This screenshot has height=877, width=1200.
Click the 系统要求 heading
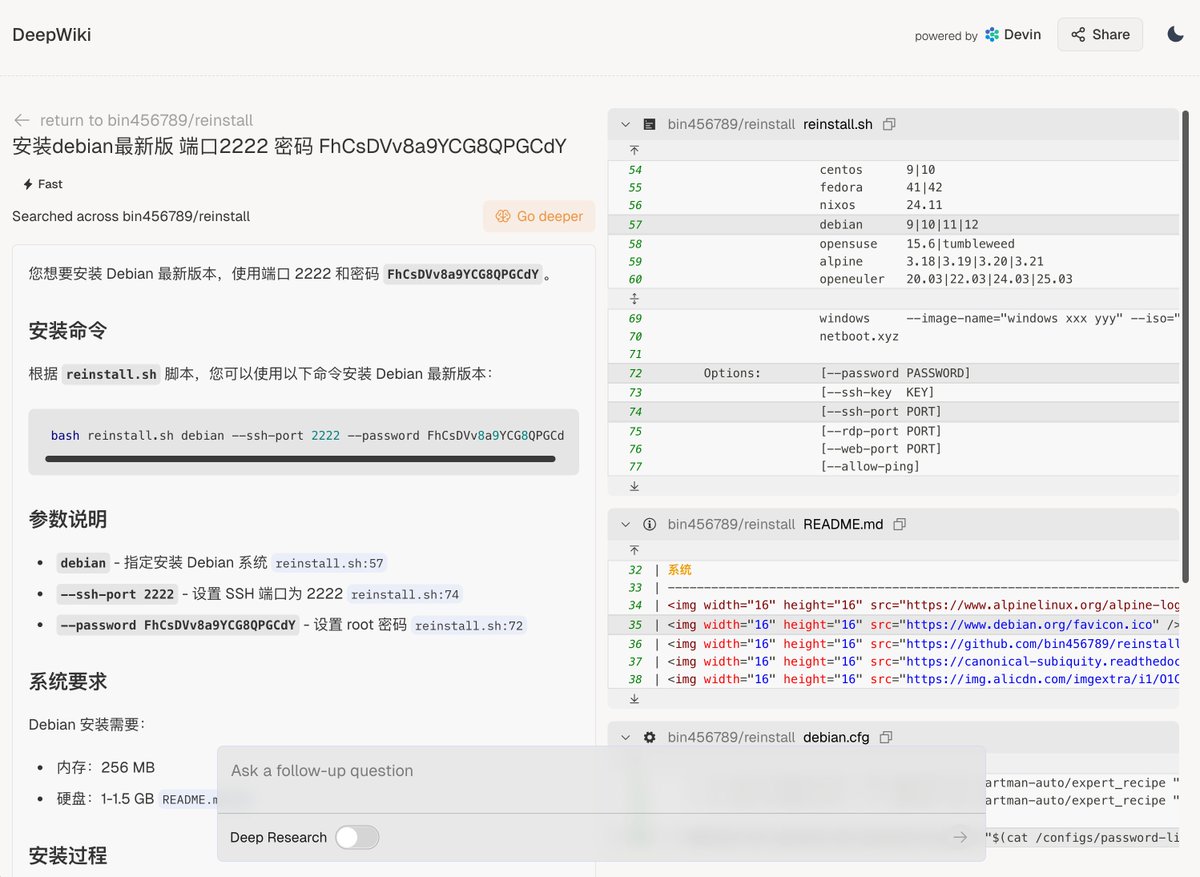pyautogui.click(x=68, y=681)
